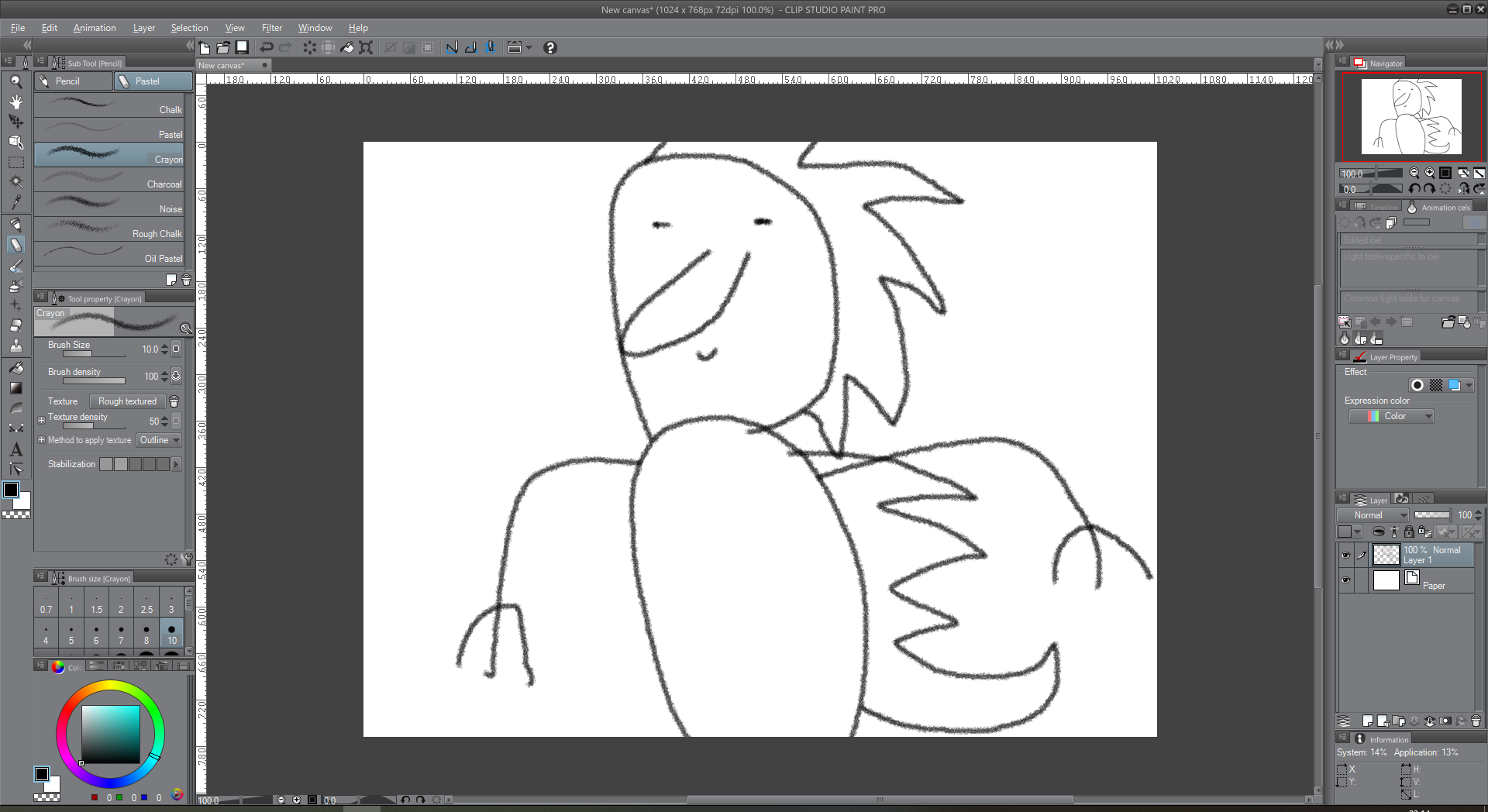1488x812 pixels.
Task: Select the Zoom magnifier tool
Action: tap(15, 81)
